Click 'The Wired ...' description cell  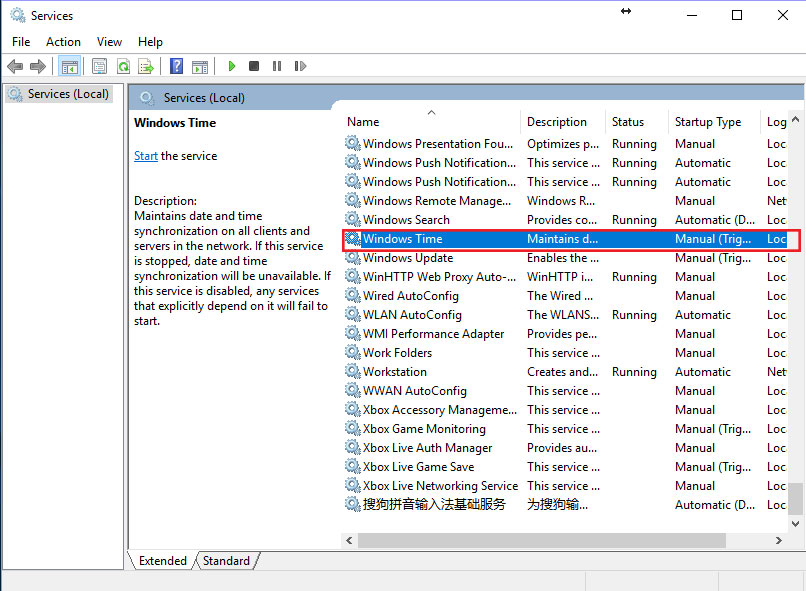(560, 296)
